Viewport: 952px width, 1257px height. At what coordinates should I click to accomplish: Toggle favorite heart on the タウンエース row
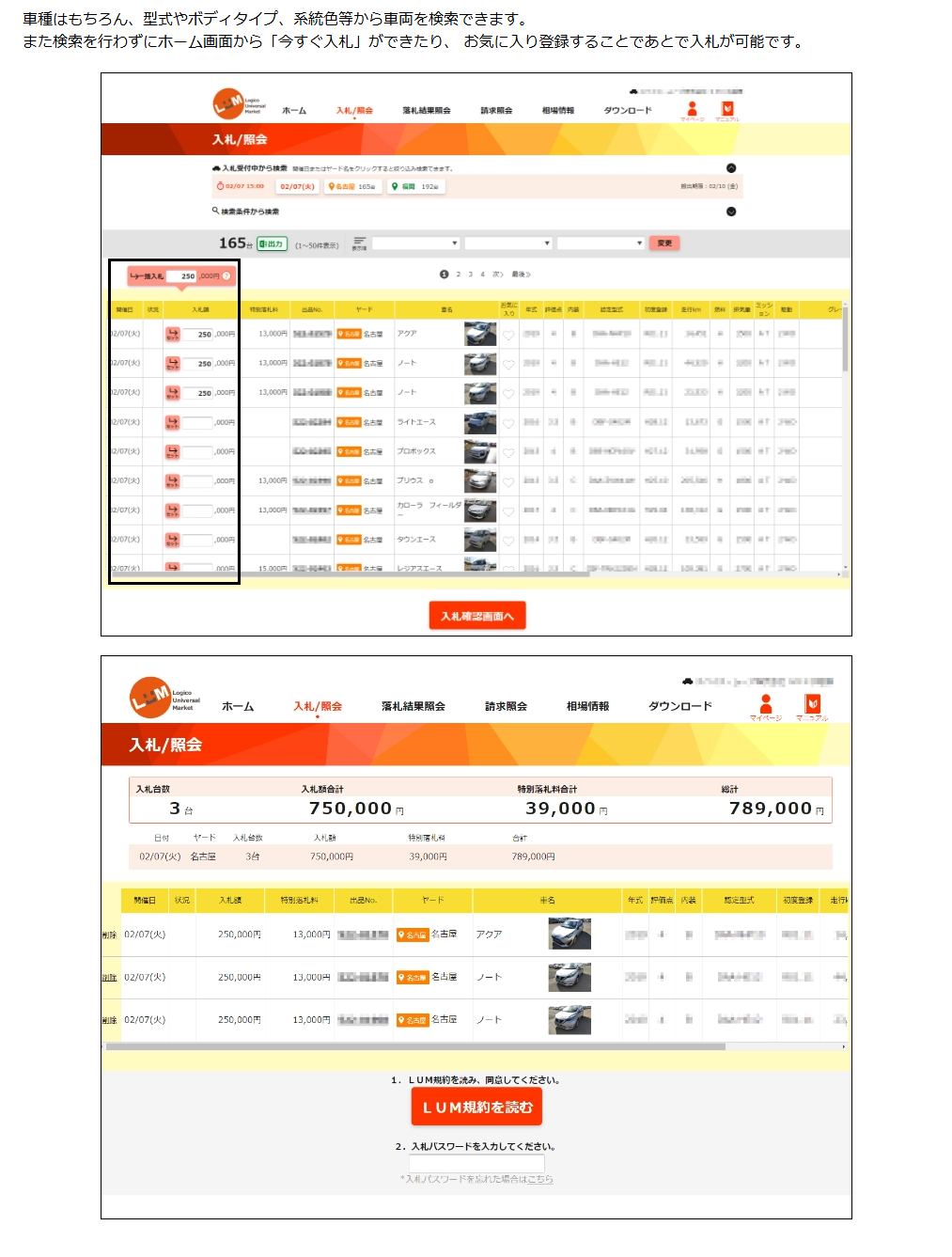click(508, 541)
